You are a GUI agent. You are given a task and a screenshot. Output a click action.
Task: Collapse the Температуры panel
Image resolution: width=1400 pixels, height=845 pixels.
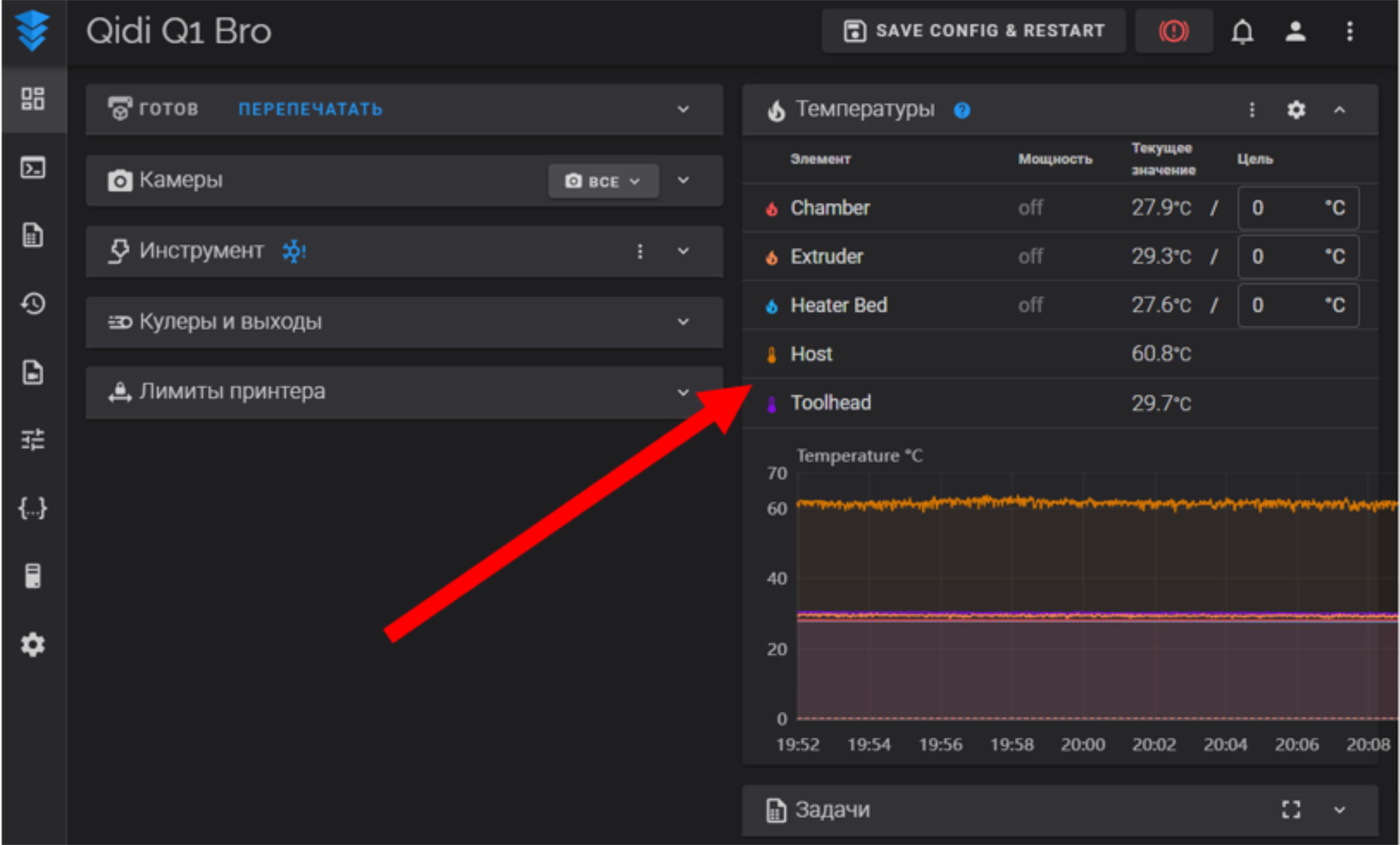[x=1339, y=110]
